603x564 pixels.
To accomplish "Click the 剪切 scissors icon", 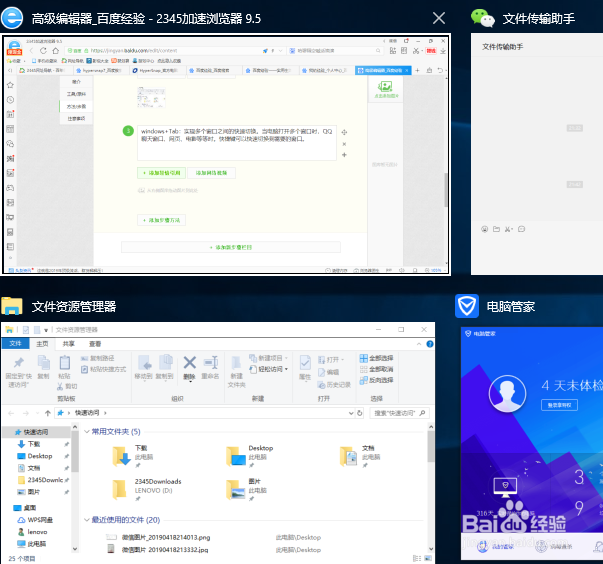I will (x=60, y=386).
